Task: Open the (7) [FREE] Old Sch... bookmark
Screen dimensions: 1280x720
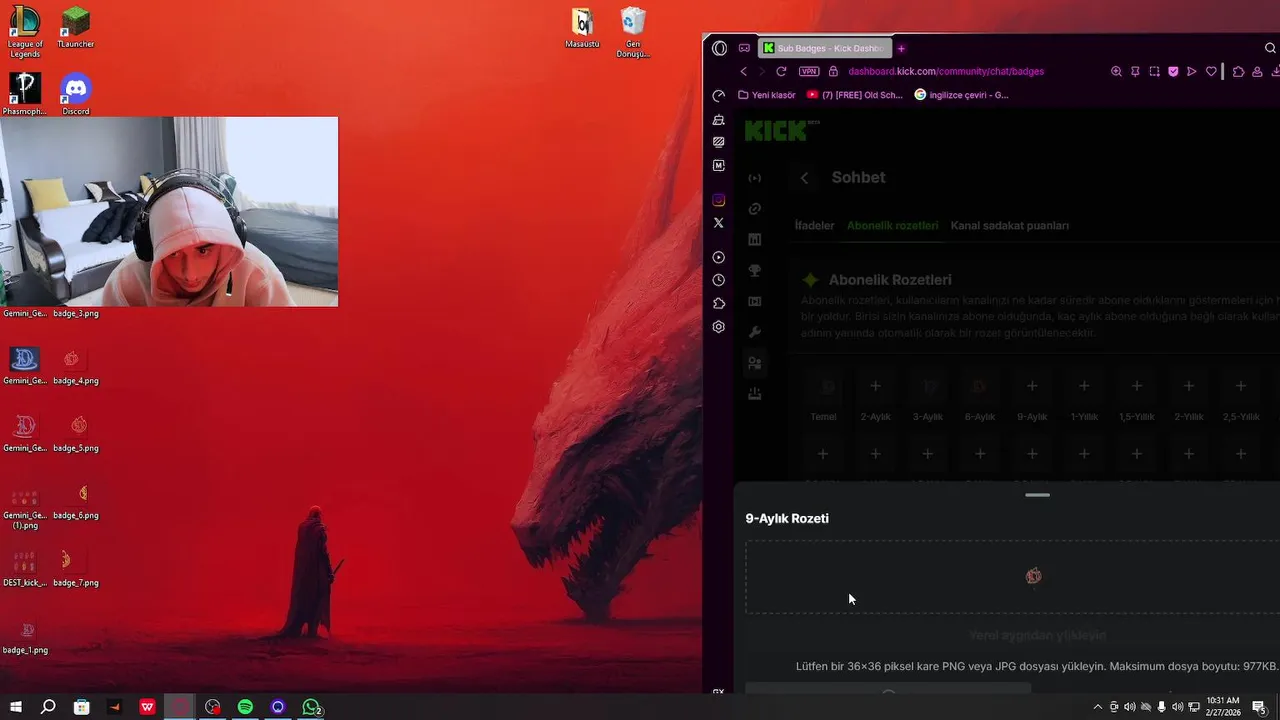Action: [x=855, y=95]
